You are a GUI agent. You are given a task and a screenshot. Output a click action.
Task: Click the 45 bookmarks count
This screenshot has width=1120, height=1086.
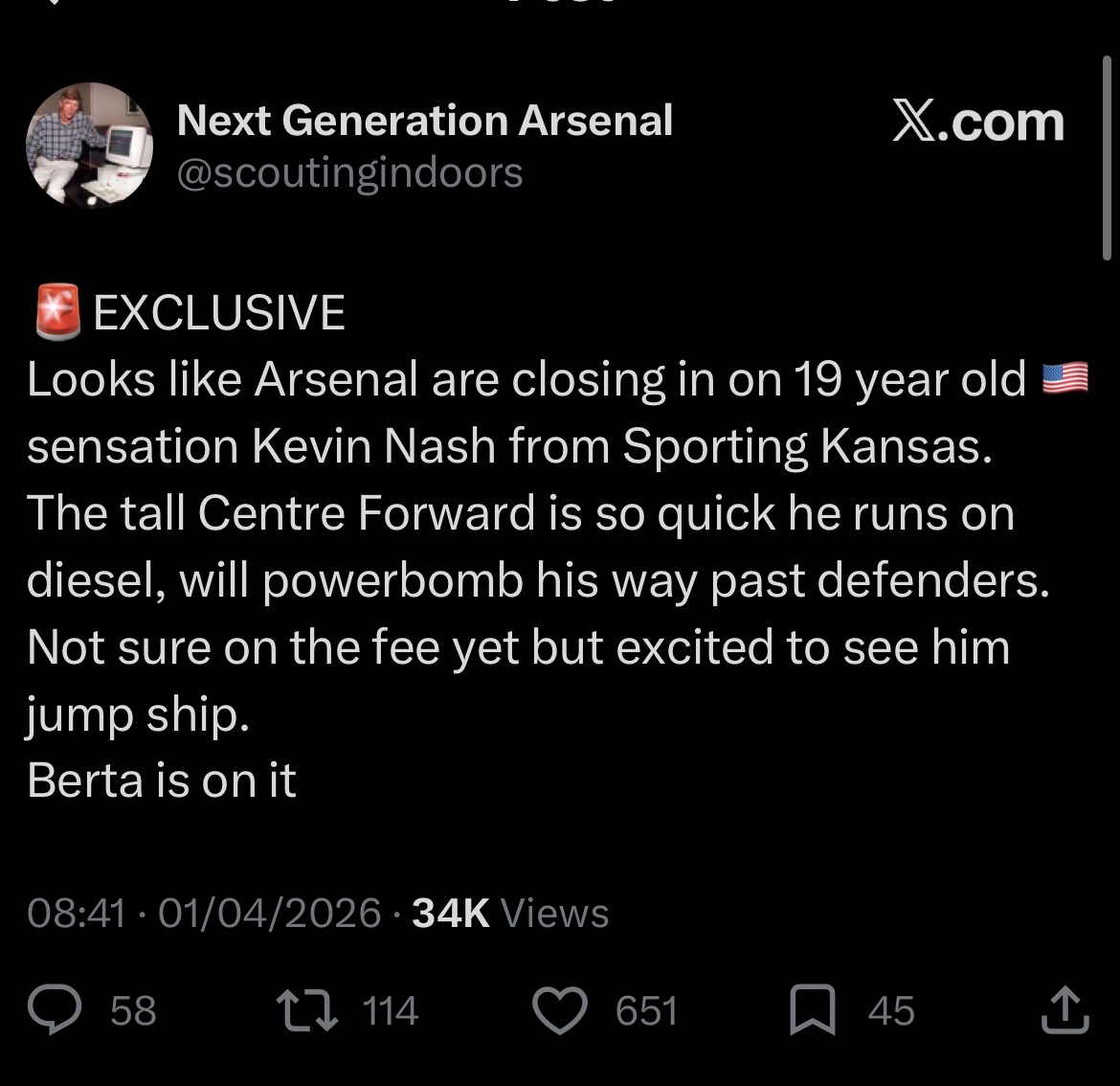891,1011
